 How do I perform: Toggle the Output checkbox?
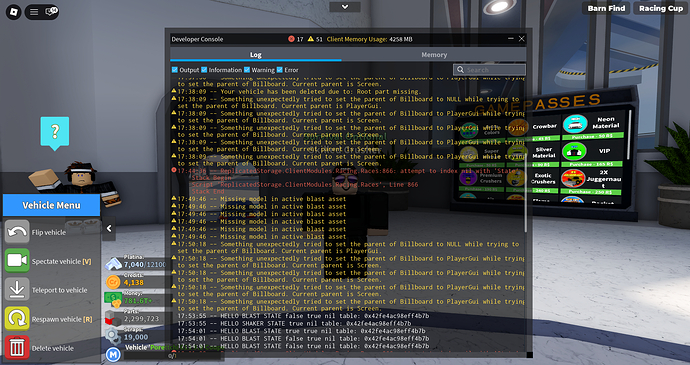tap(175, 70)
